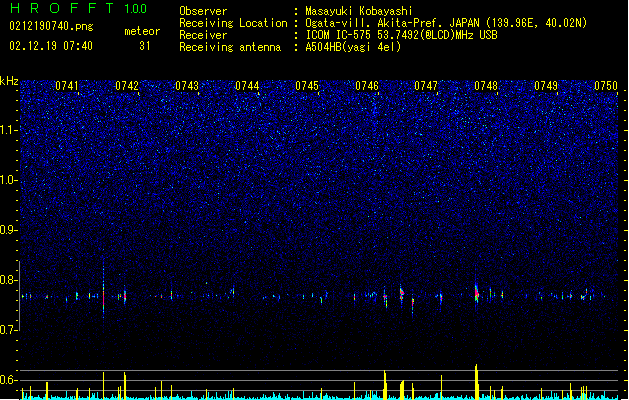Click the 0.9 kHz frequency label

(9, 230)
